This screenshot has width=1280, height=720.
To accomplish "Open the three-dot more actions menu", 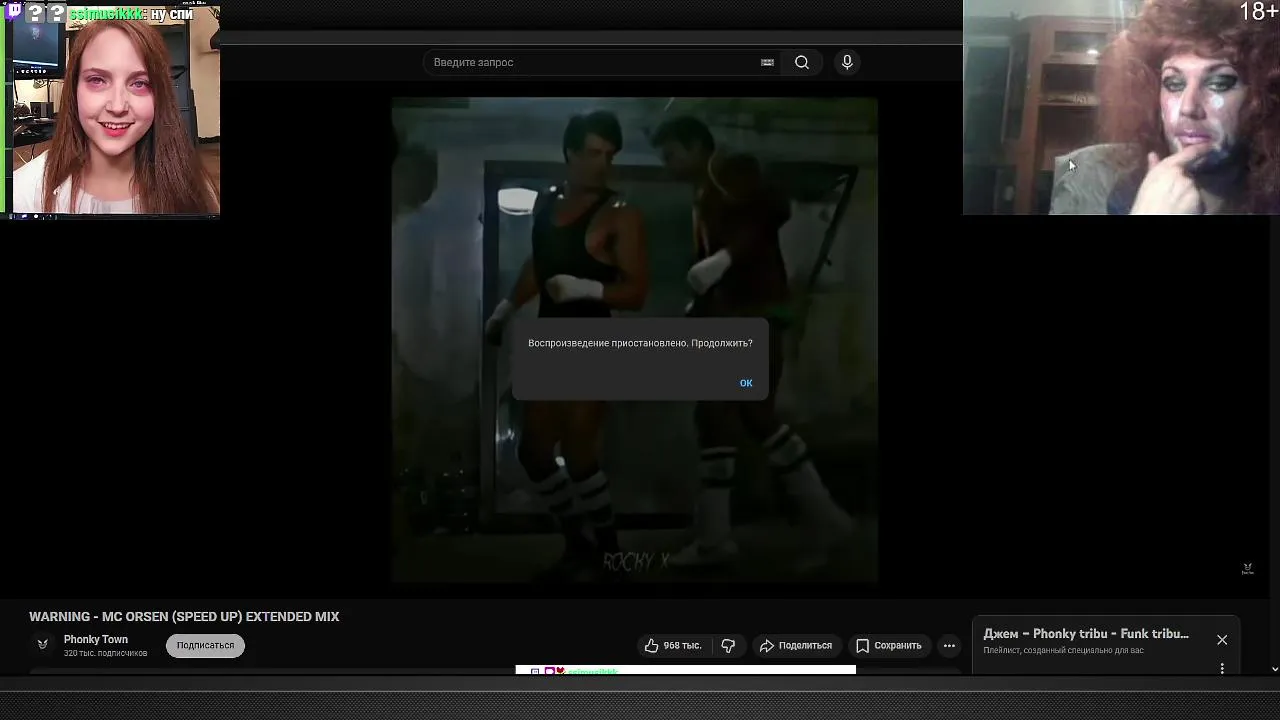I will click(x=949, y=646).
